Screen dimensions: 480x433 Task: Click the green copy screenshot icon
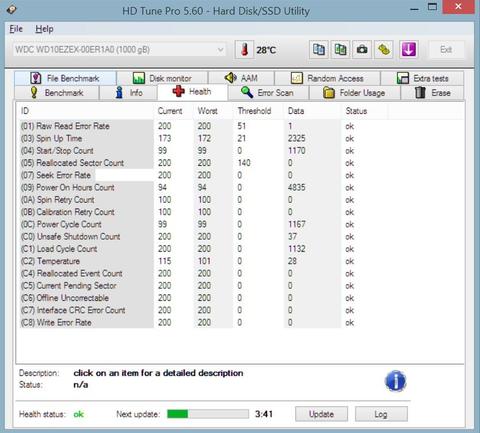(340, 50)
